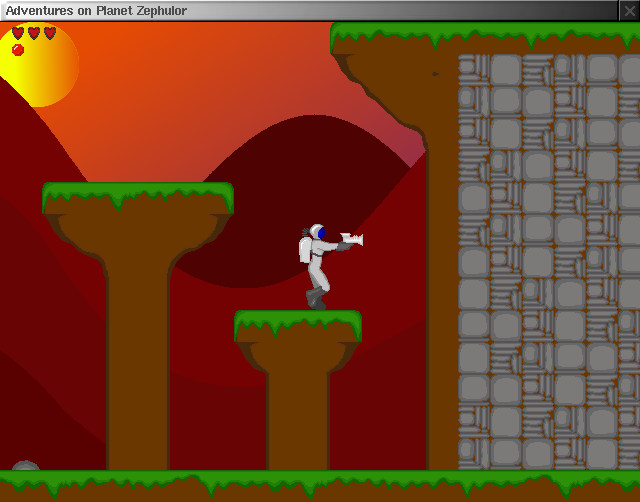Click the rightmost red heart life icon
Screen dimensions: 640x502
(x=50, y=33)
